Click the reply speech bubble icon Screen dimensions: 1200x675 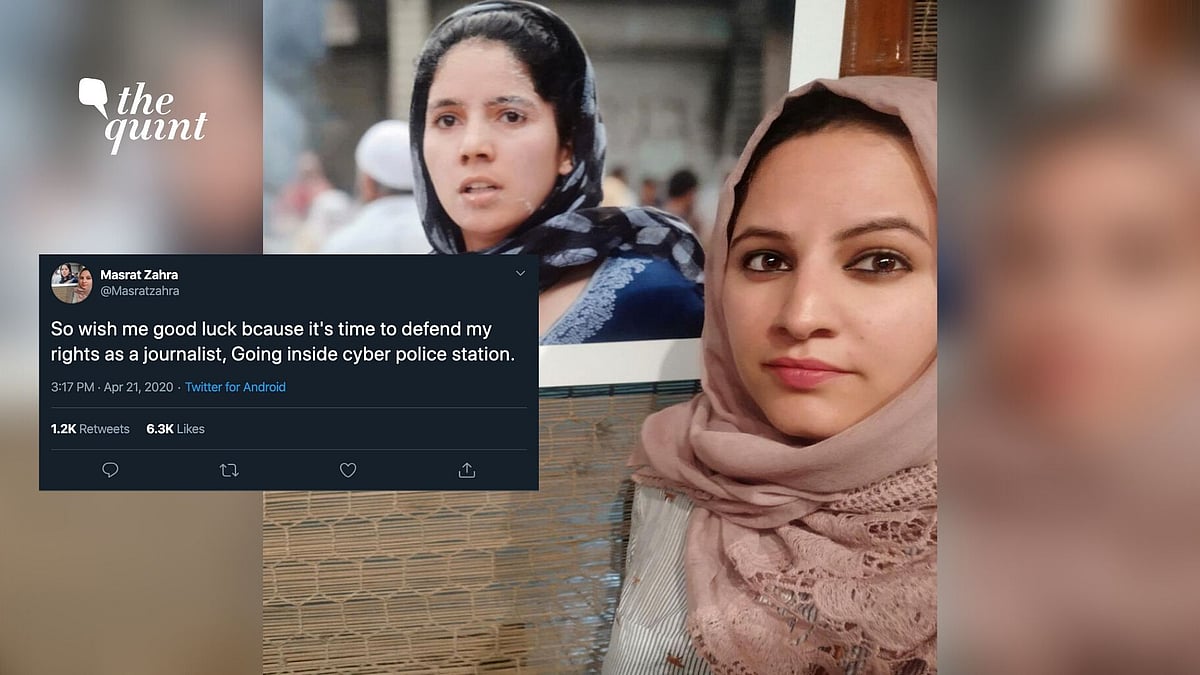110,470
